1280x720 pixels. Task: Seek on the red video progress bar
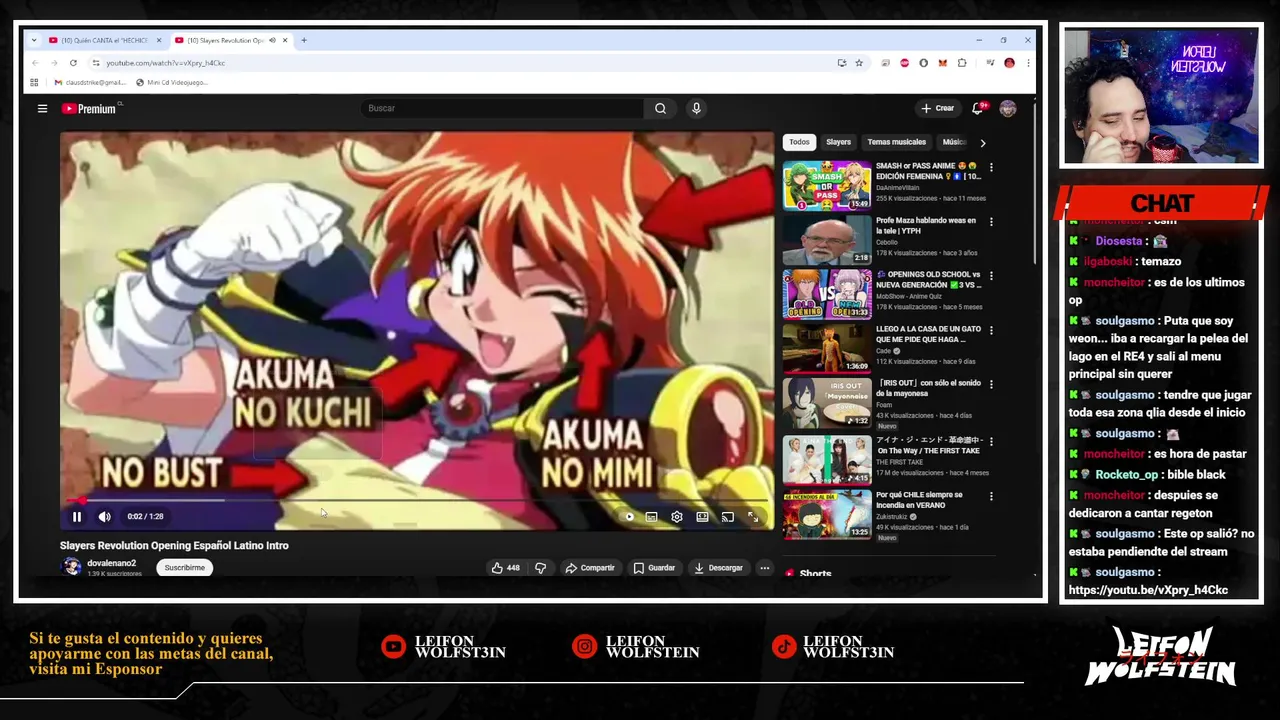(x=416, y=500)
